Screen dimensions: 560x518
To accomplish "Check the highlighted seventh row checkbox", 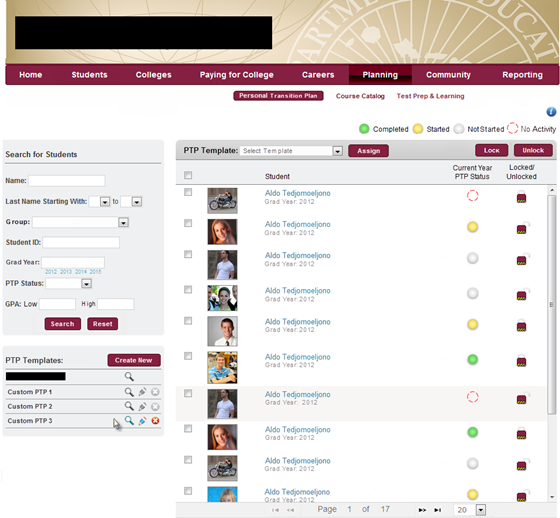I will 188,393.
